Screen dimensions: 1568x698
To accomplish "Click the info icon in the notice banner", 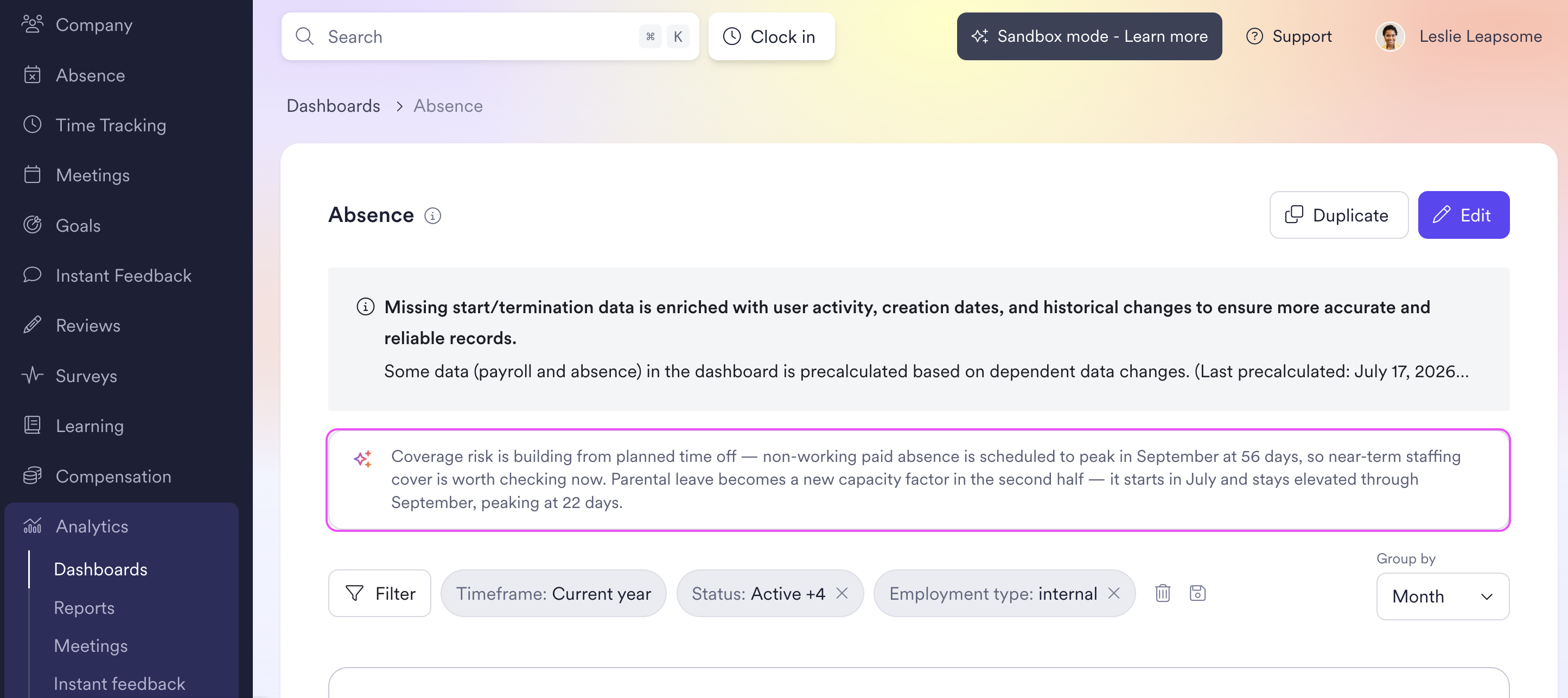I will (x=365, y=307).
